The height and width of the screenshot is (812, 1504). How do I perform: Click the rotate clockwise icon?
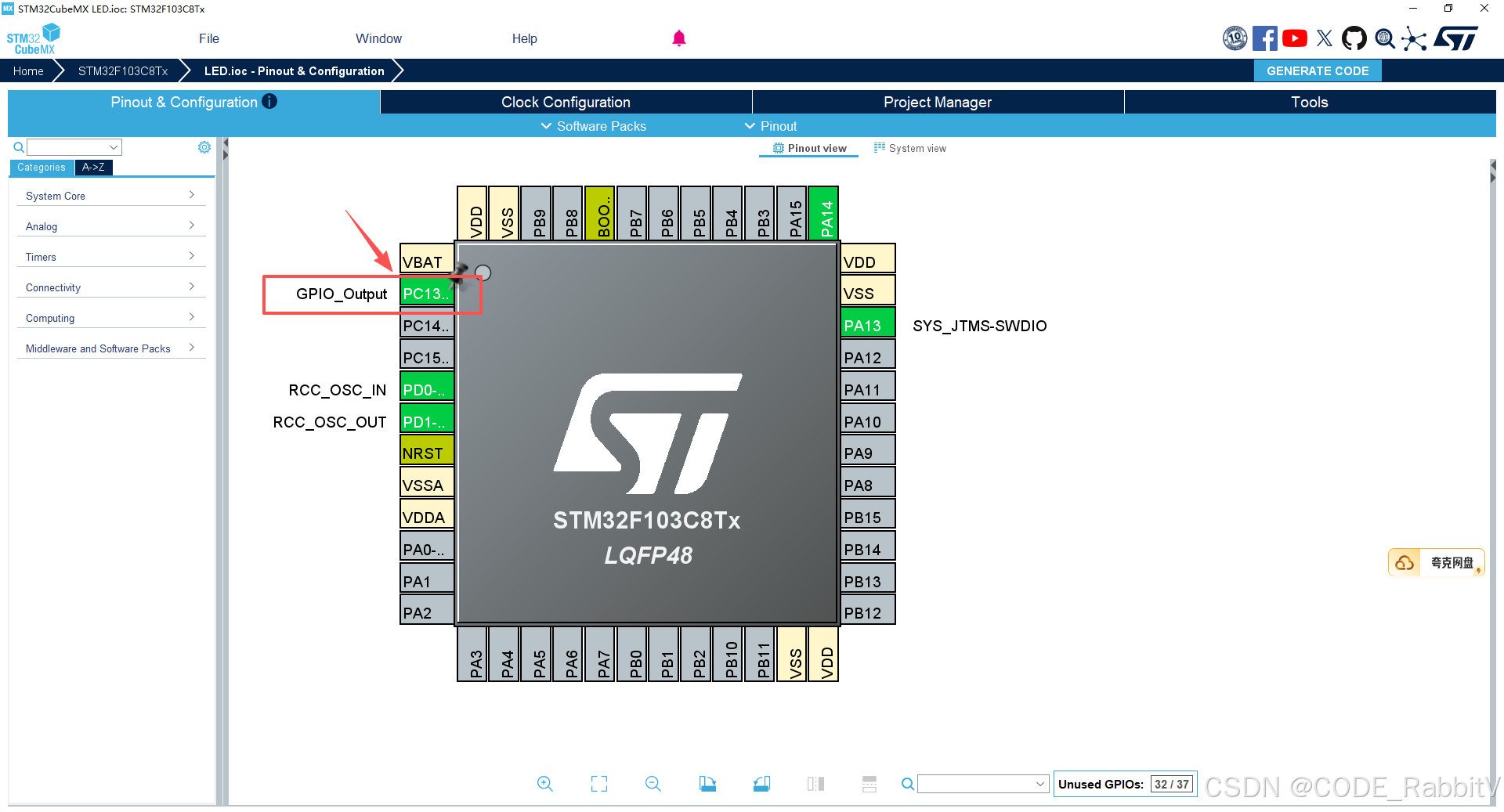click(707, 784)
